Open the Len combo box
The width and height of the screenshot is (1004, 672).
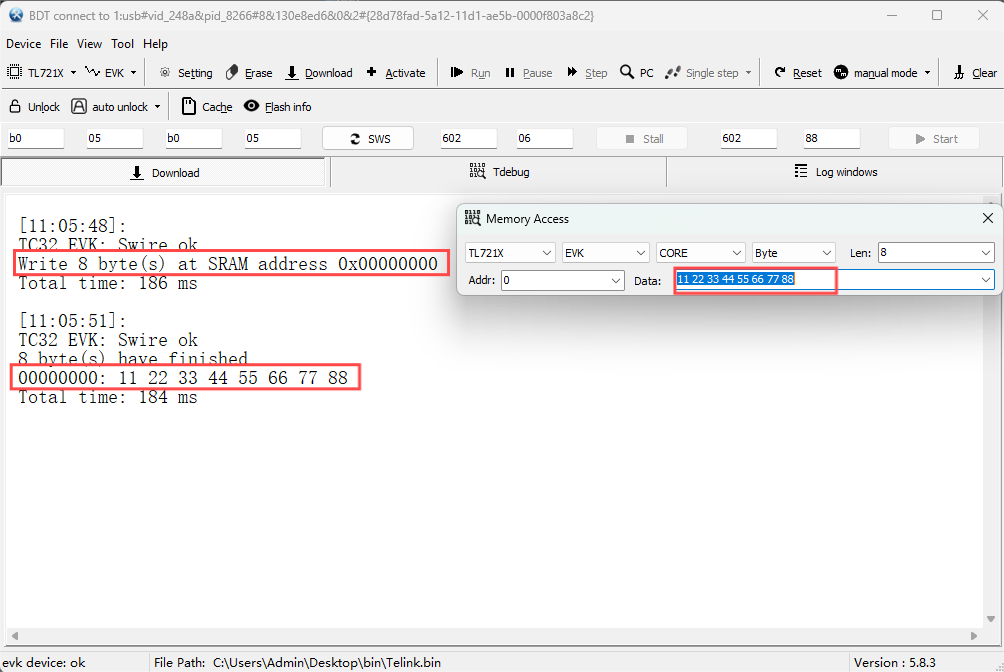click(x=936, y=252)
